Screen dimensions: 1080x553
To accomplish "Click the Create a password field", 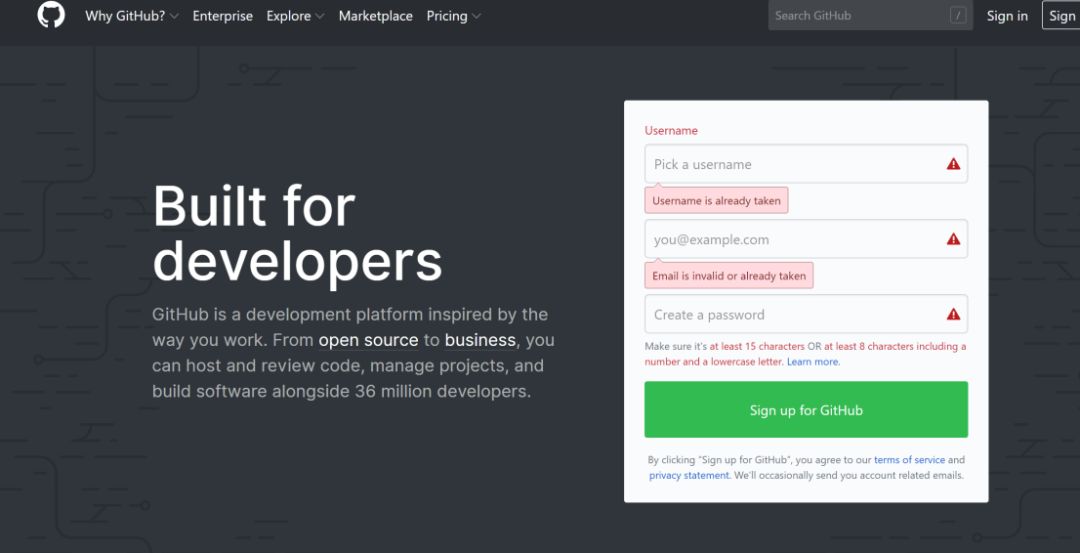I will click(806, 314).
